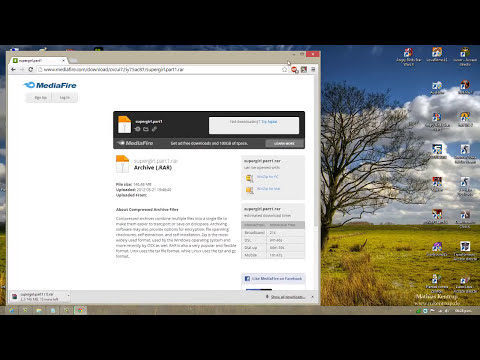Open the dropdown arrow on downloaded file
The image size is (480, 360).
68,296
